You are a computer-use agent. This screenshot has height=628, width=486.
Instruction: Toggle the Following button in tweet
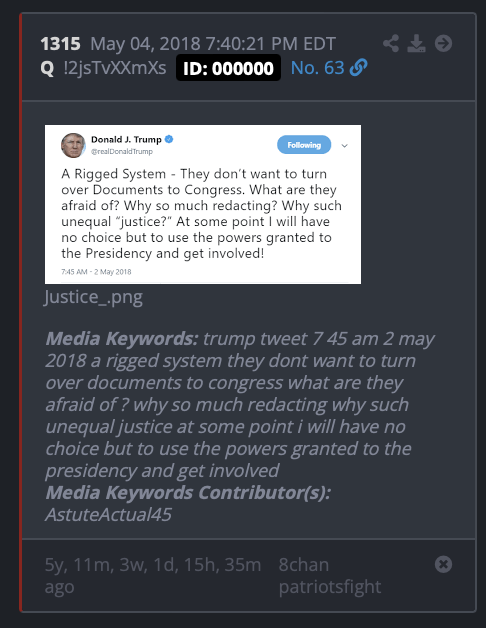point(304,145)
